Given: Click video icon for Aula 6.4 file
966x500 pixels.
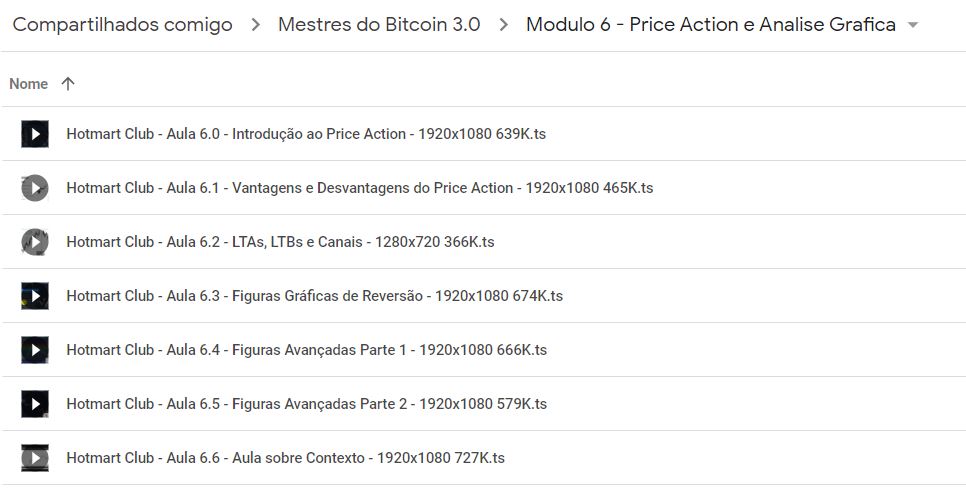Looking at the screenshot, I should coord(35,350).
